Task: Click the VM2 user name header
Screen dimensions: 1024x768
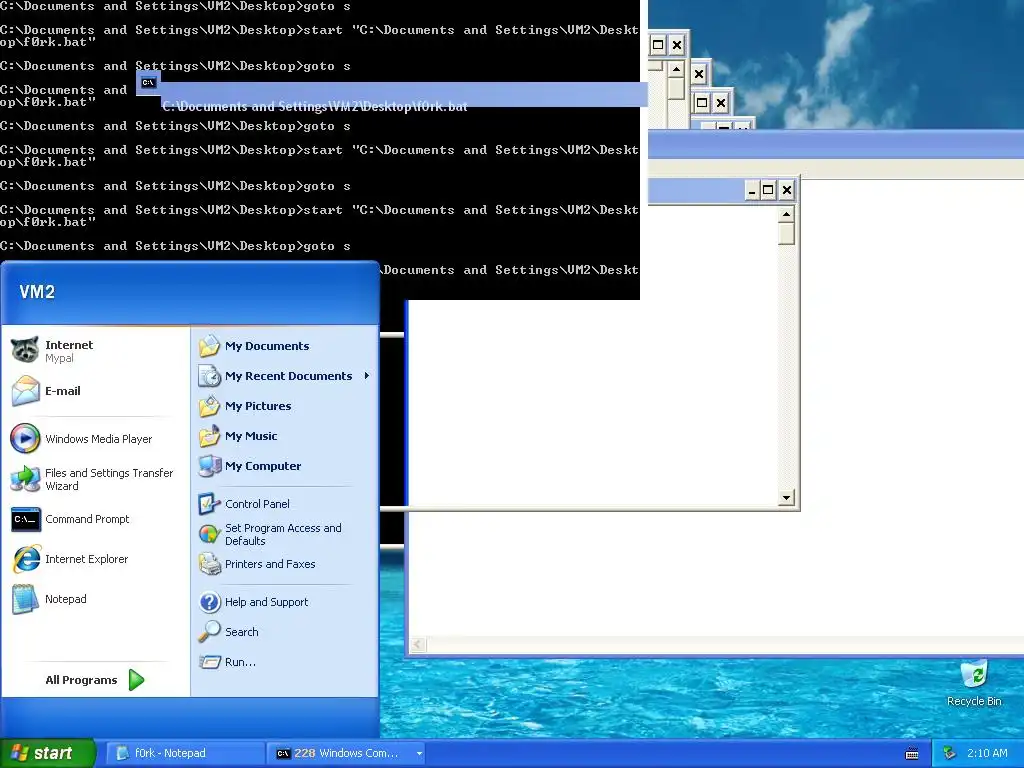Action: pos(37,292)
